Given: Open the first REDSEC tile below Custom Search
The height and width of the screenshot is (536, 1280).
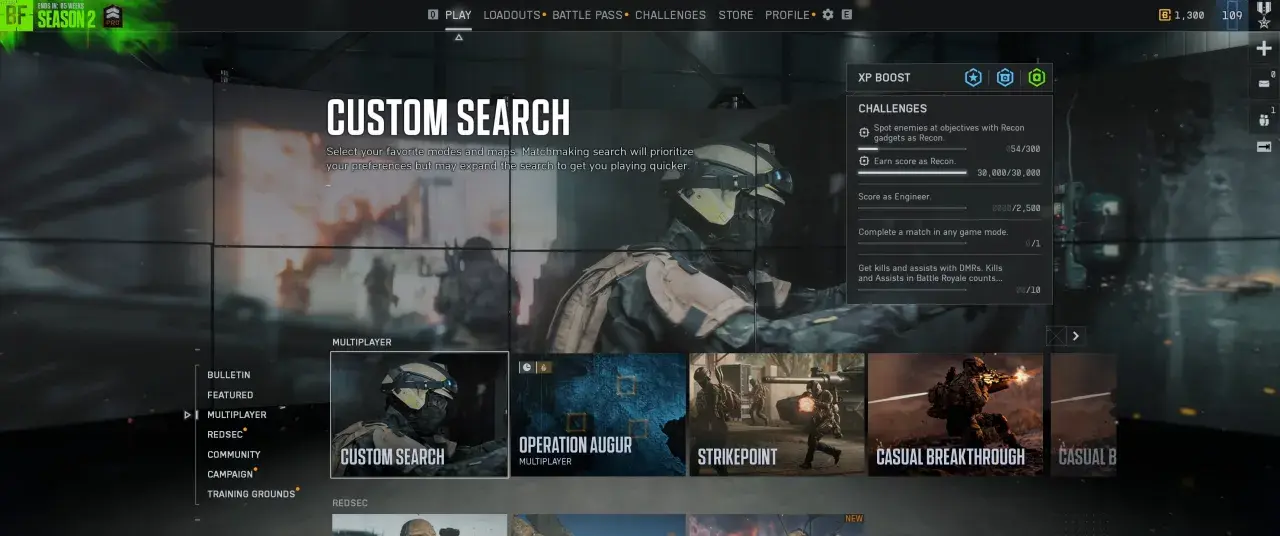Looking at the screenshot, I should (420, 525).
